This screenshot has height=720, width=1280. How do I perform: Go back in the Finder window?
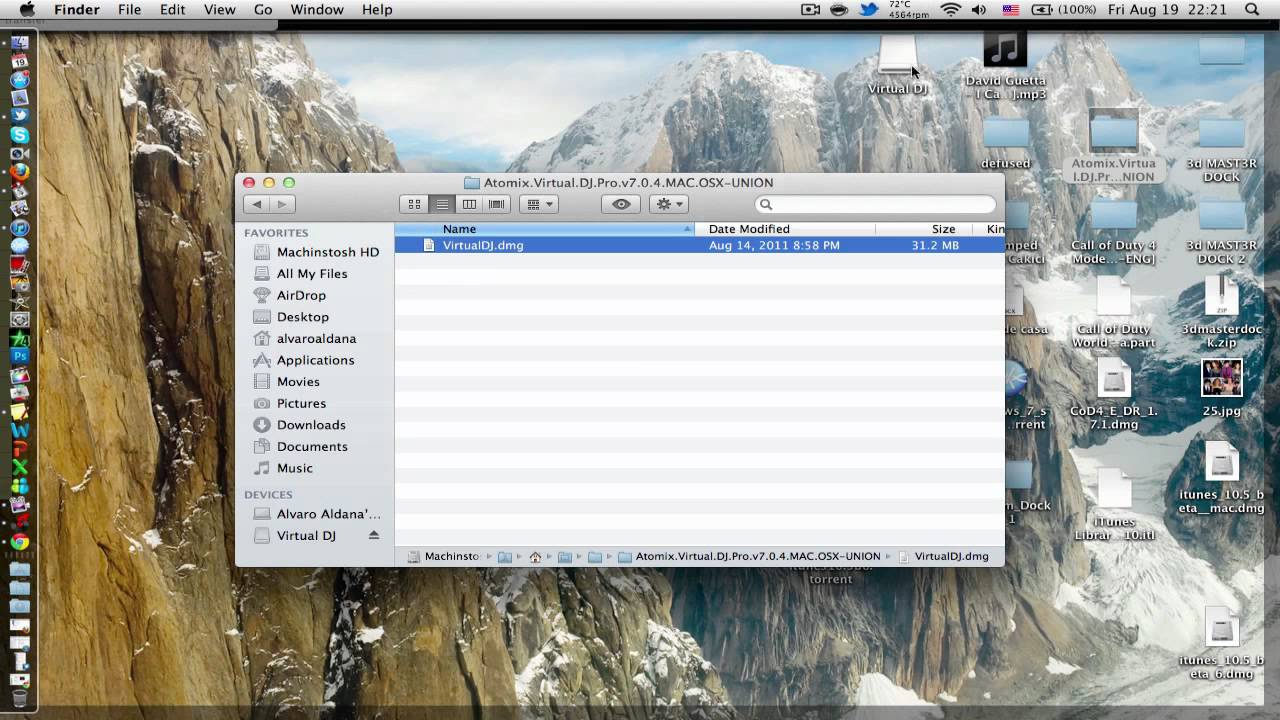pyautogui.click(x=257, y=204)
